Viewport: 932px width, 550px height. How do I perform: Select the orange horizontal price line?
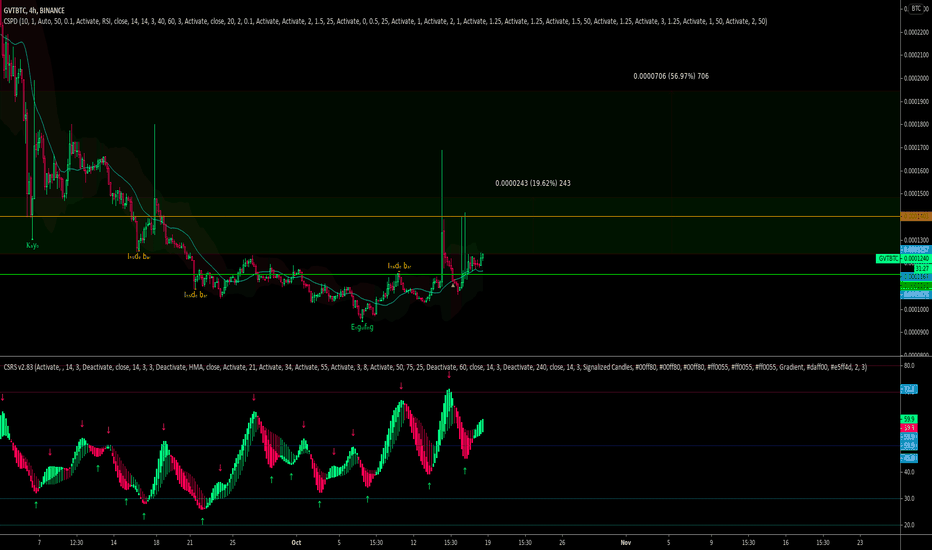(x=450, y=216)
